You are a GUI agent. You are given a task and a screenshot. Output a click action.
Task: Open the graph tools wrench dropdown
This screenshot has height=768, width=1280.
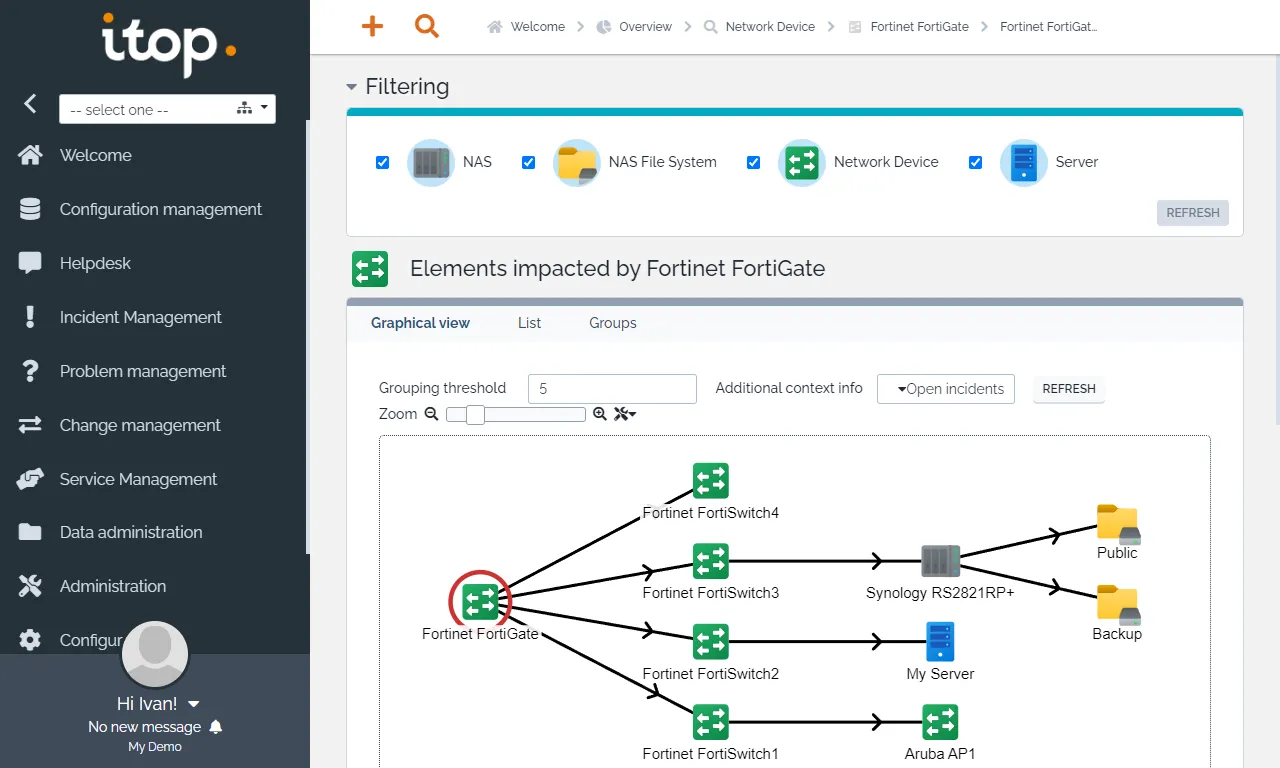pyautogui.click(x=625, y=414)
